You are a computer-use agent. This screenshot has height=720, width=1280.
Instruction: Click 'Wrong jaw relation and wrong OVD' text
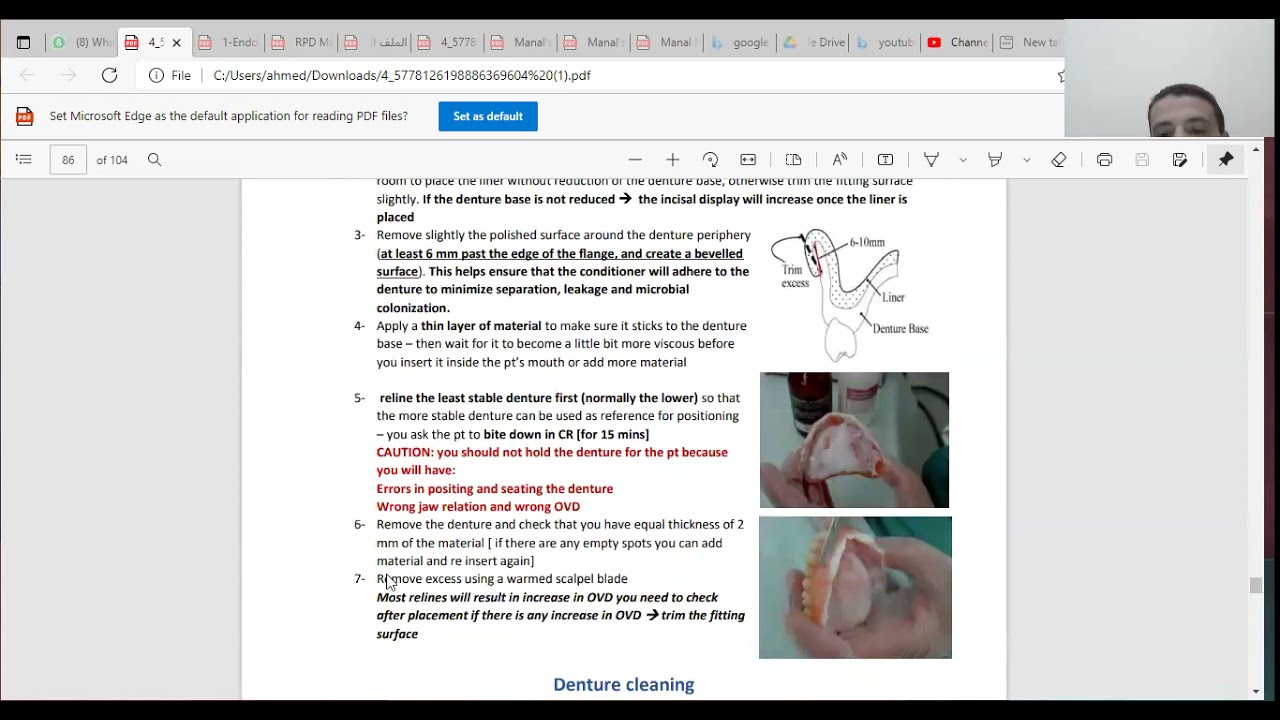pos(478,507)
